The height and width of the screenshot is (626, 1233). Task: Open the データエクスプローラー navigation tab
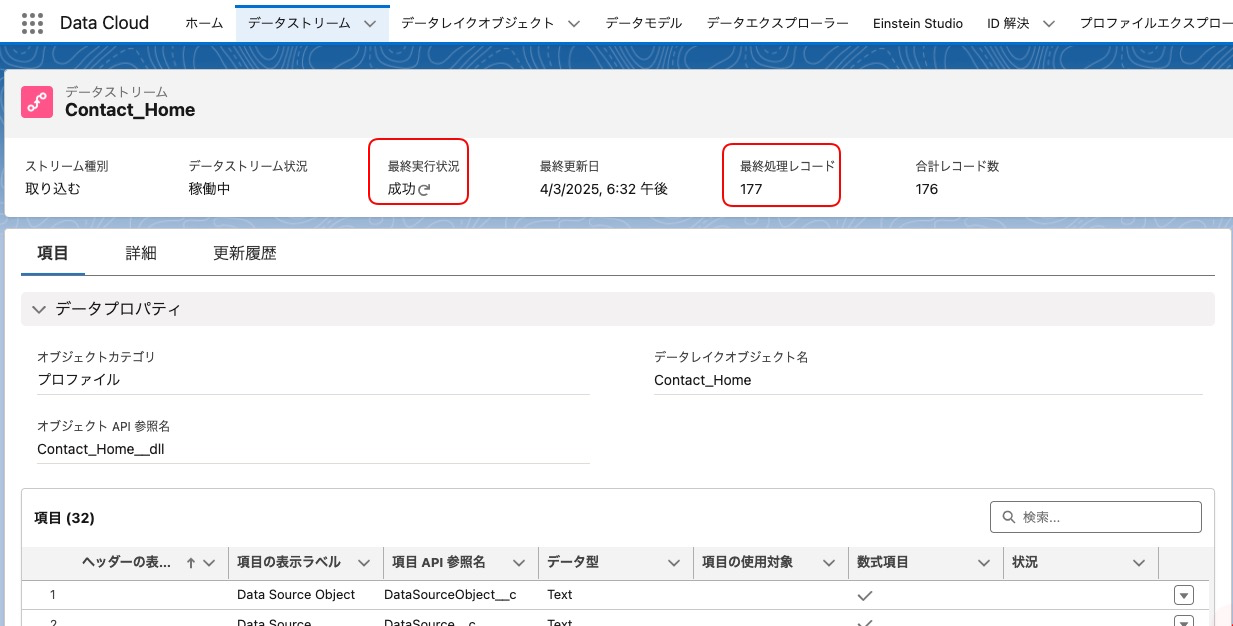coord(778,23)
